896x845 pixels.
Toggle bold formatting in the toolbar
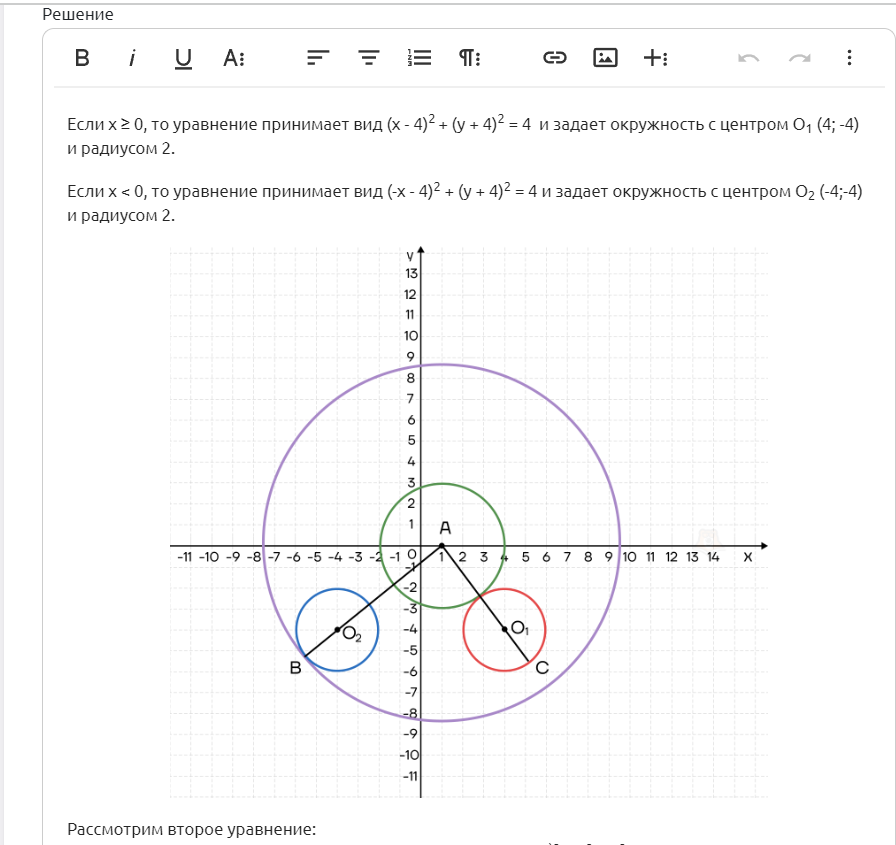(82, 58)
